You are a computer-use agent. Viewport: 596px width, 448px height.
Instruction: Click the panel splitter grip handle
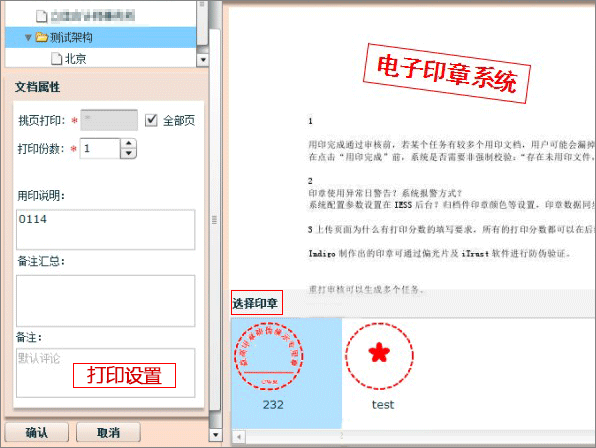tap(214, 220)
